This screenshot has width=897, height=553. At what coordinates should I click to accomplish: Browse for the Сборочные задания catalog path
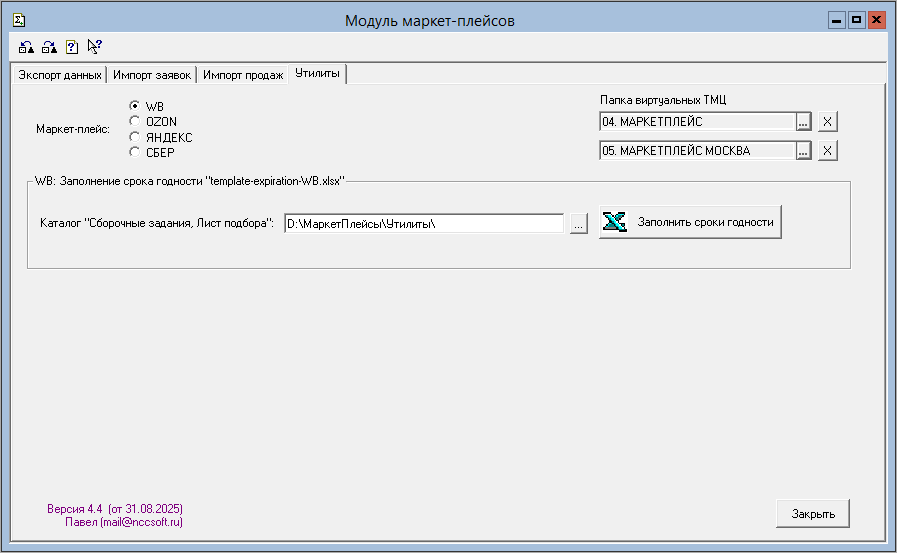click(578, 224)
